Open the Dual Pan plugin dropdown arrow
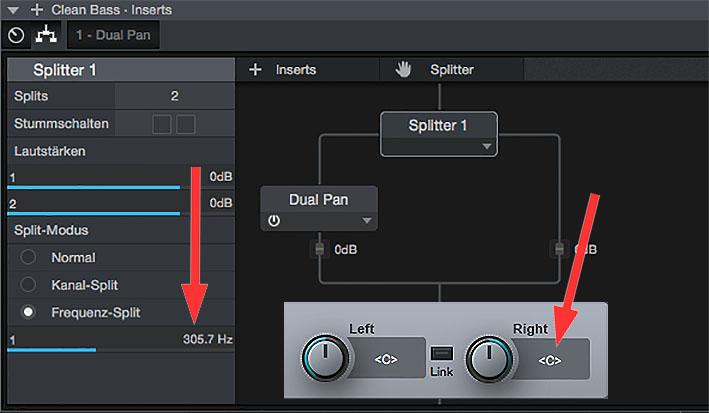Image resolution: width=709 pixels, height=413 pixels. coord(367,220)
